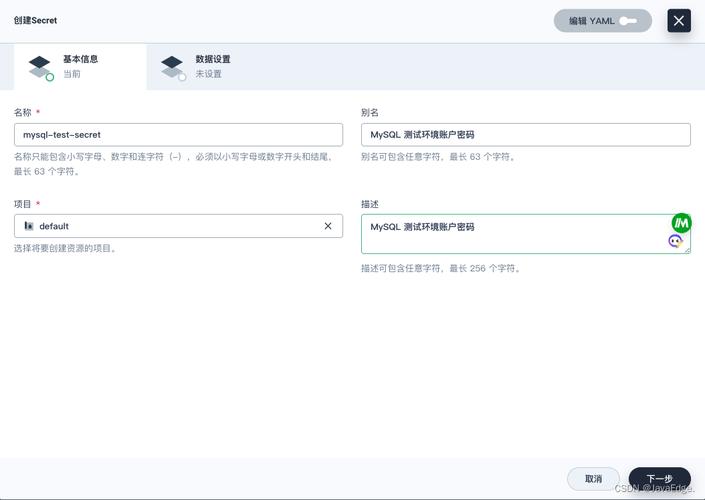
Task: Grab the 描述 textarea resize handle
Action: [687, 250]
